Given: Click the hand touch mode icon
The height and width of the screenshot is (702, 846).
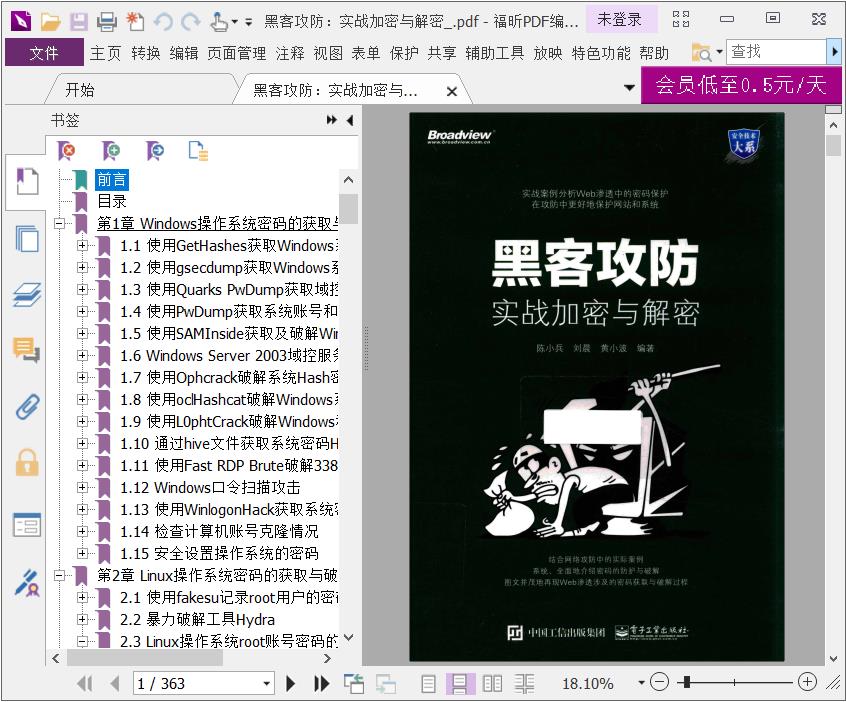Looking at the screenshot, I should point(219,22).
